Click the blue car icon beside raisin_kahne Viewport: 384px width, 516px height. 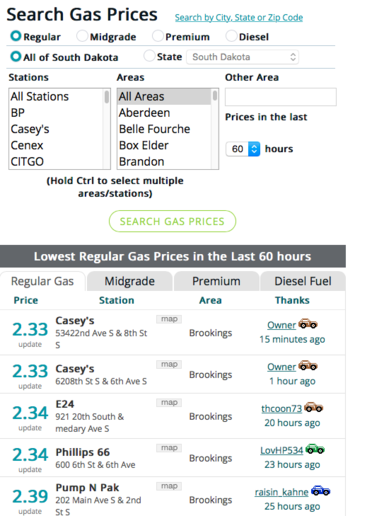(320, 491)
